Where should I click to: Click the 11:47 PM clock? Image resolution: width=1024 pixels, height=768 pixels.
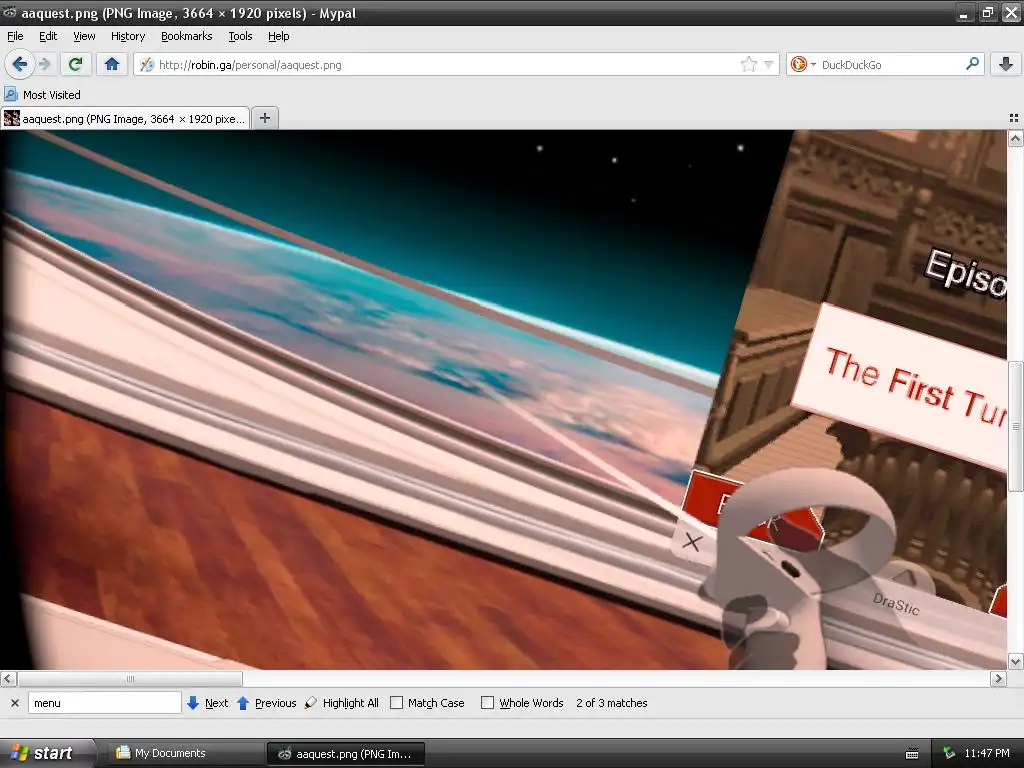(x=987, y=753)
